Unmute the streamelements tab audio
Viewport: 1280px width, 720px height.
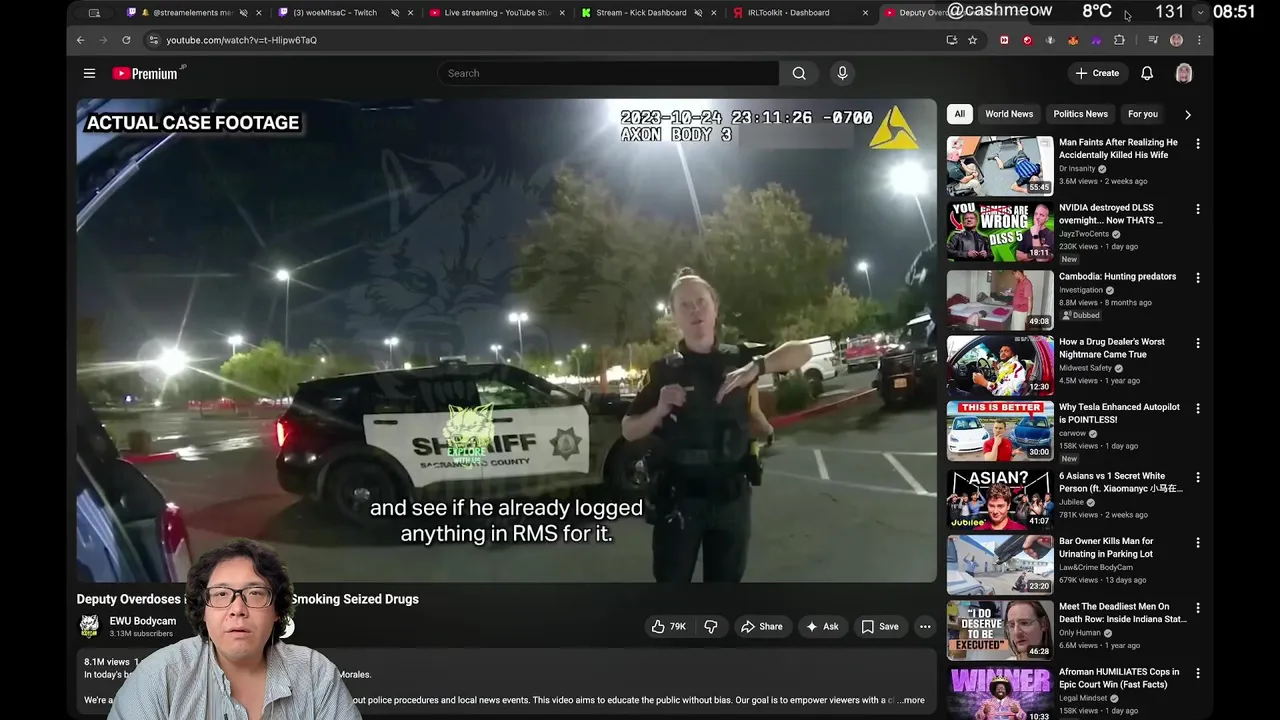pos(244,13)
